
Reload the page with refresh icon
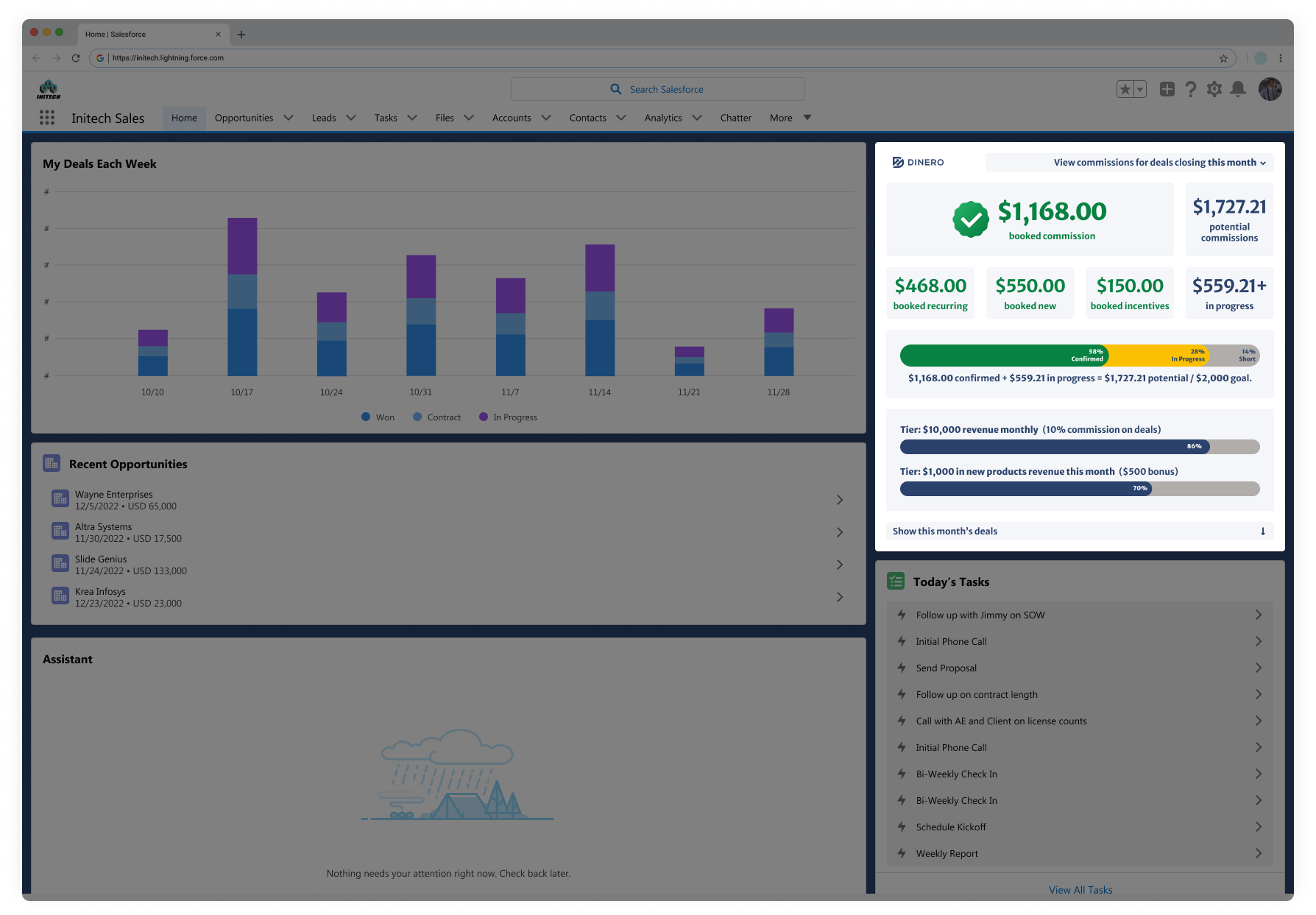76,58
